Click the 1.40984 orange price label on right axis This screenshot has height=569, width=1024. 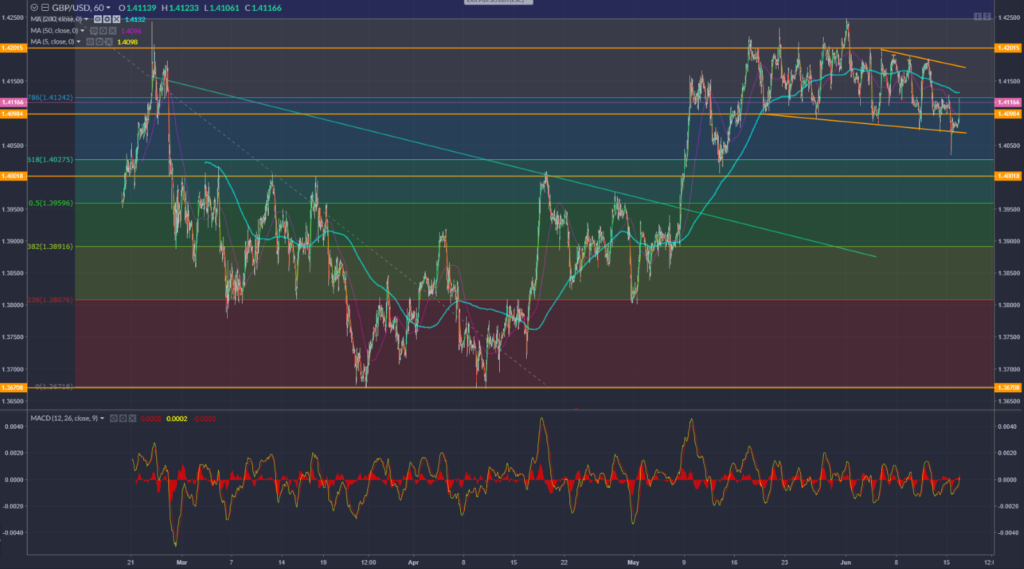pos(1008,114)
